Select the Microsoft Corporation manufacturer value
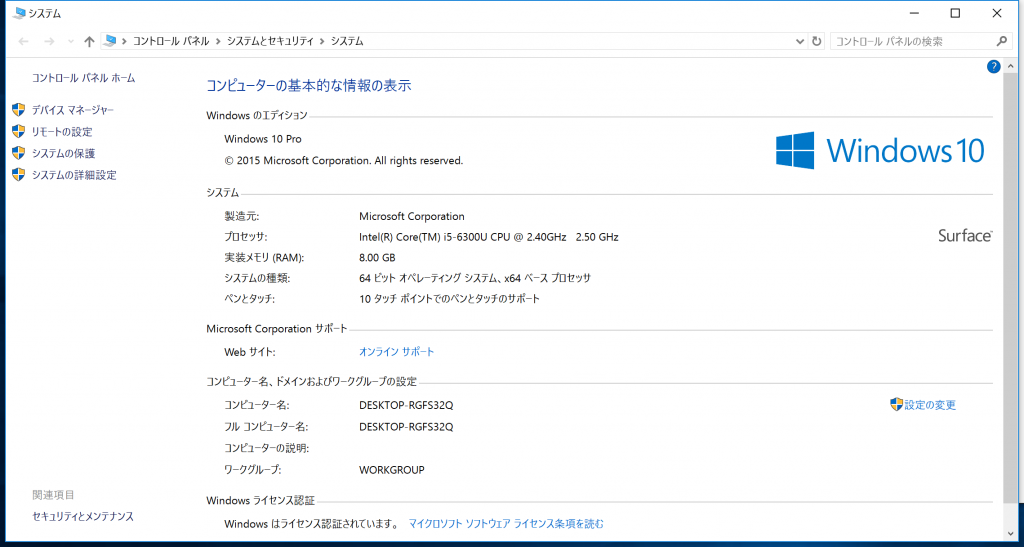Viewport: 1024px width, 547px height. pos(411,216)
